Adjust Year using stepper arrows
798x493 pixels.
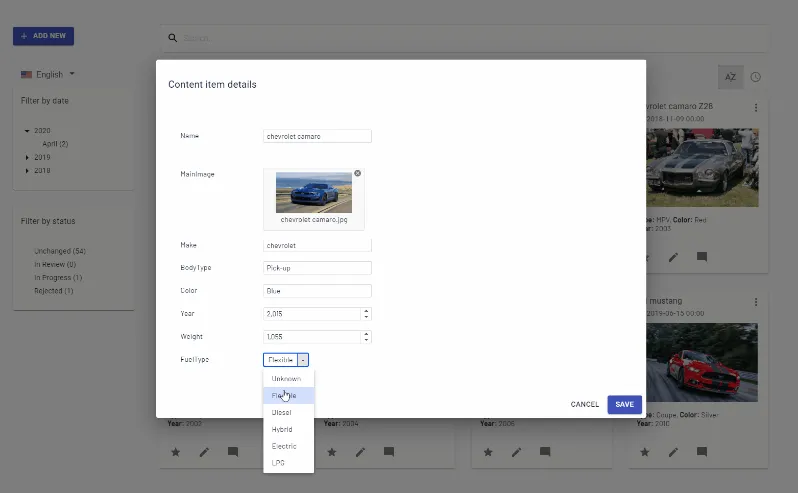(x=366, y=314)
